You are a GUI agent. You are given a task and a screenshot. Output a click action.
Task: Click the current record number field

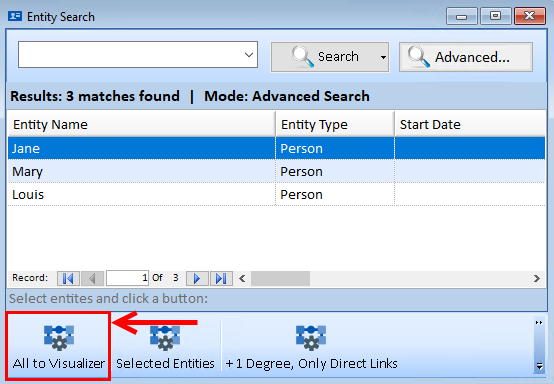[x=127, y=278]
